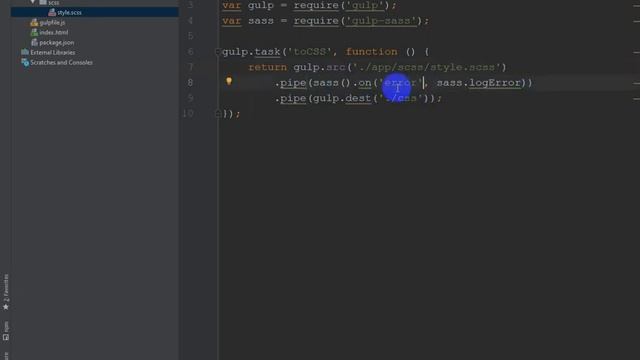Viewport: 640px width, 360px height.
Task: Select External Libraries node
Action: pos(53,52)
